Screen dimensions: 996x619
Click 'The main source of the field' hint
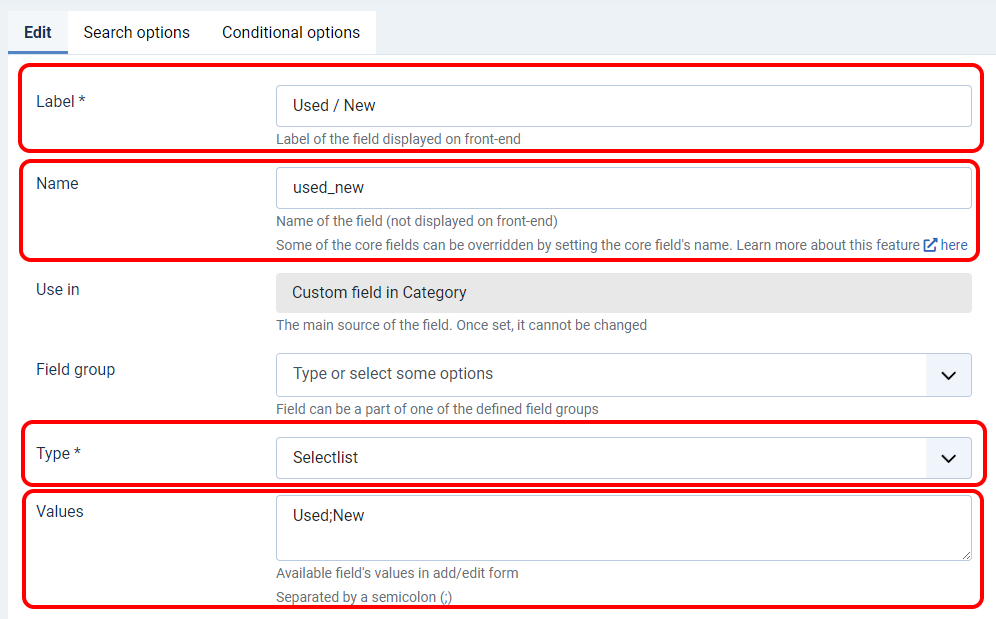click(461, 325)
